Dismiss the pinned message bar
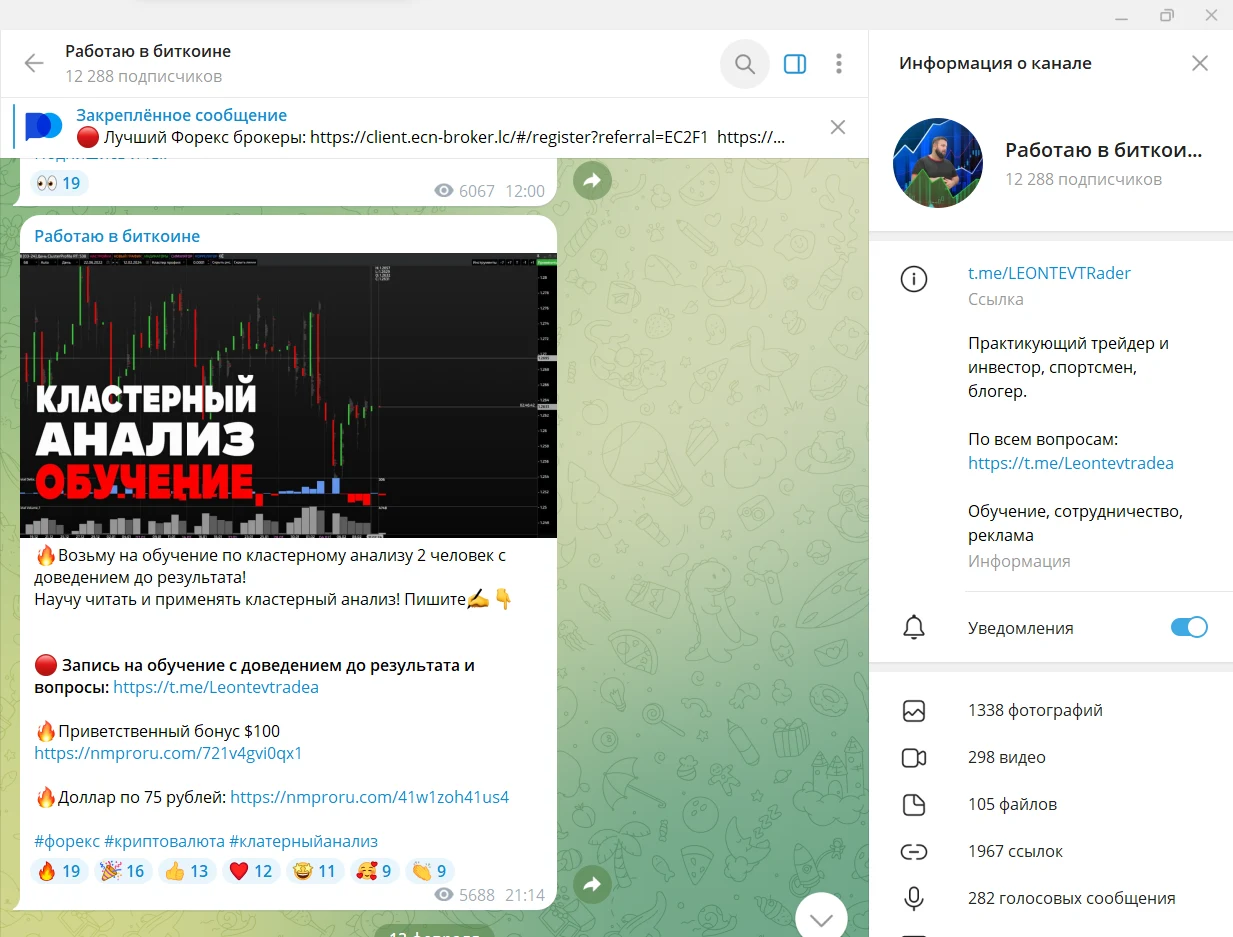This screenshot has width=1233, height=937. pyautogui.click(x=838, y=127)
